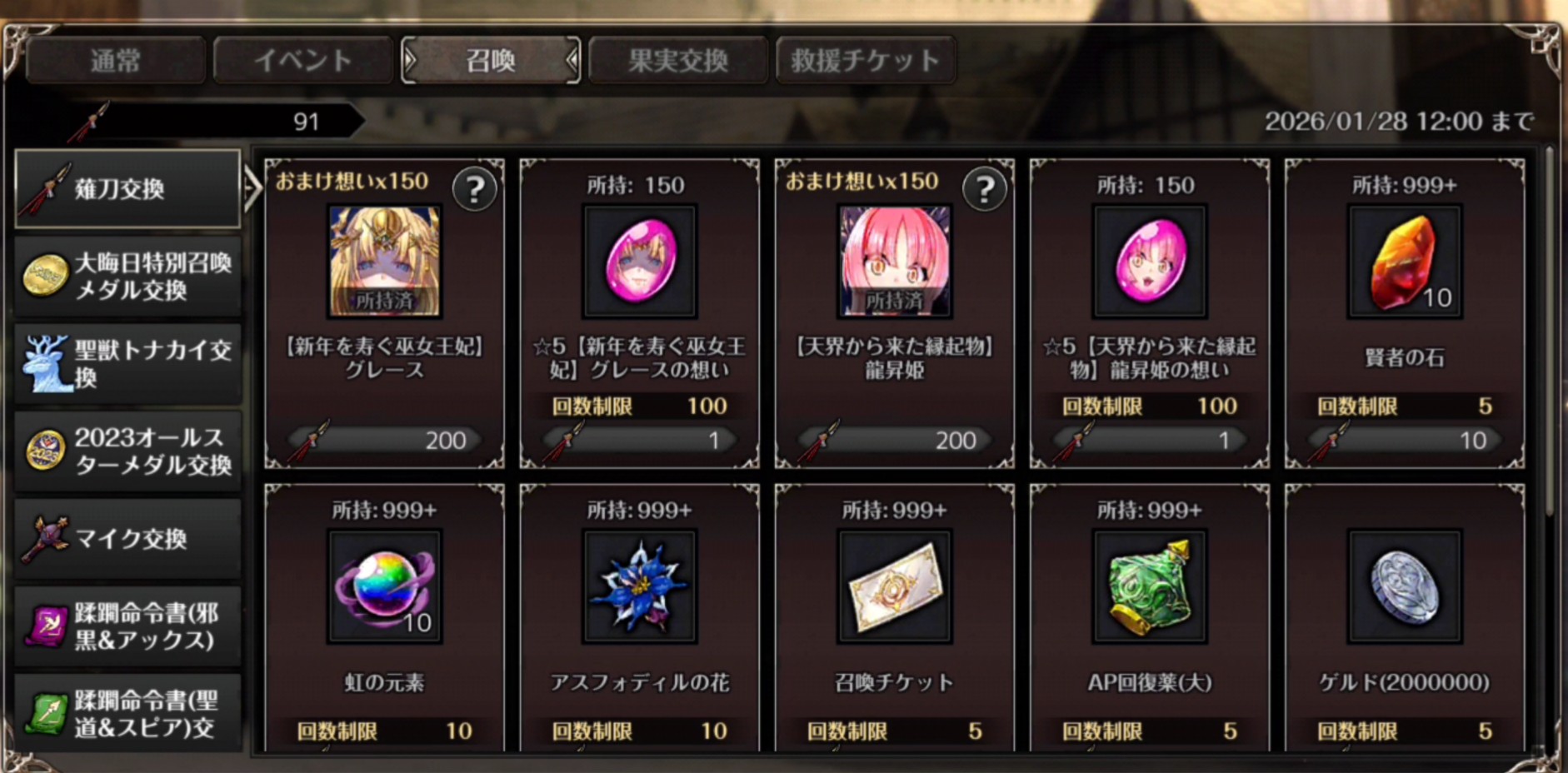The image size is (1568, 773).
Task: Click the pink グレースの想い gem icon
Action: pos(640,262)
